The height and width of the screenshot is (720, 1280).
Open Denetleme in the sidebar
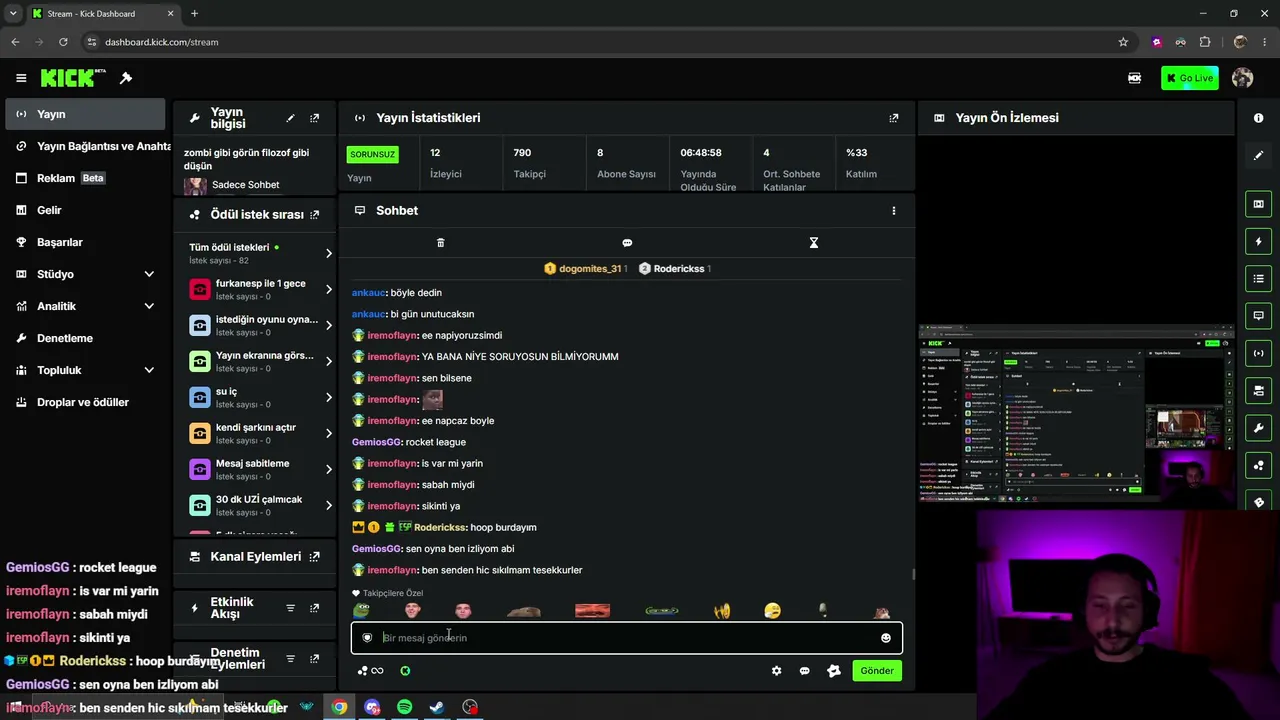[x=85, y=338]
